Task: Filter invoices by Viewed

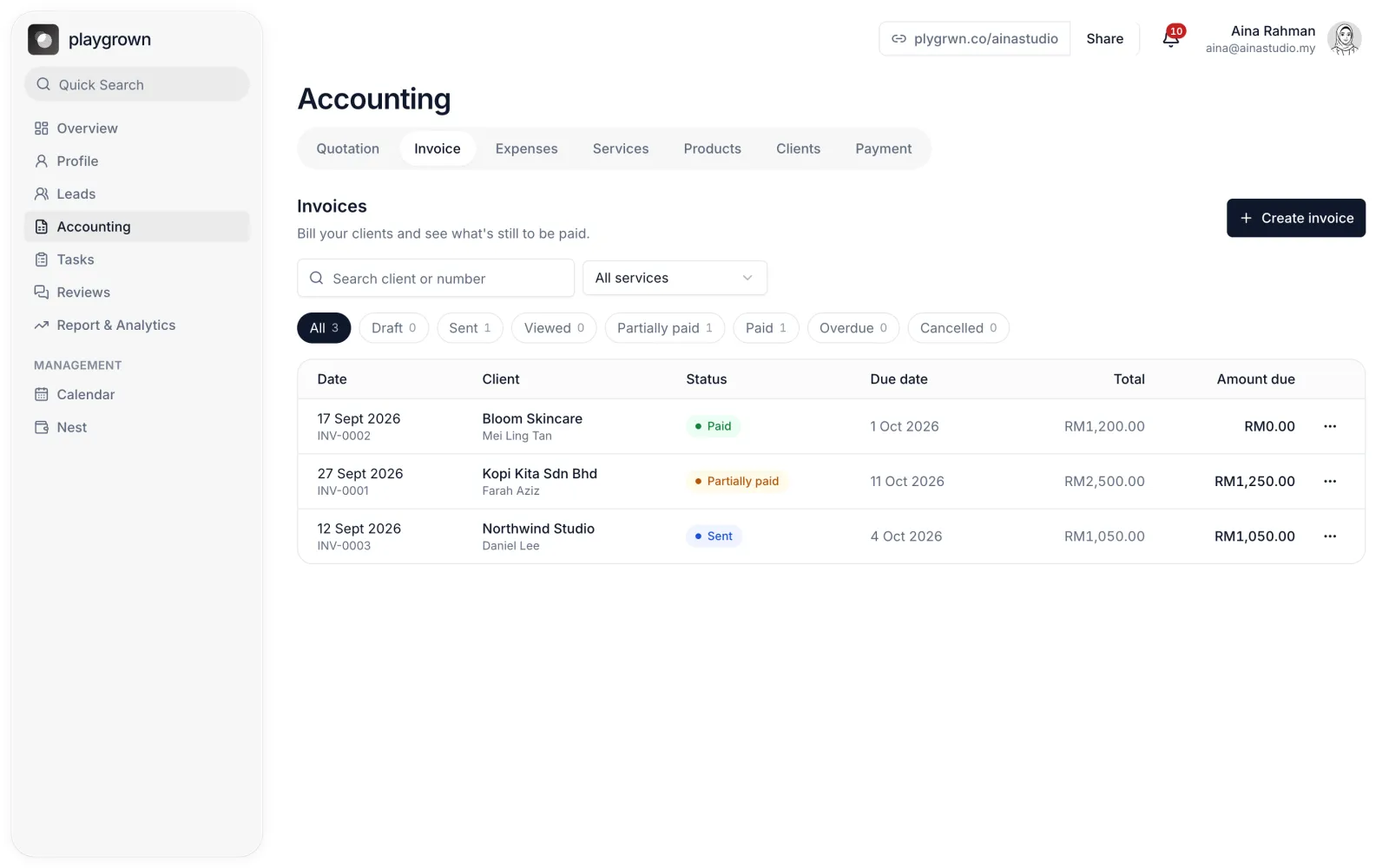Action: coord(554,328)
